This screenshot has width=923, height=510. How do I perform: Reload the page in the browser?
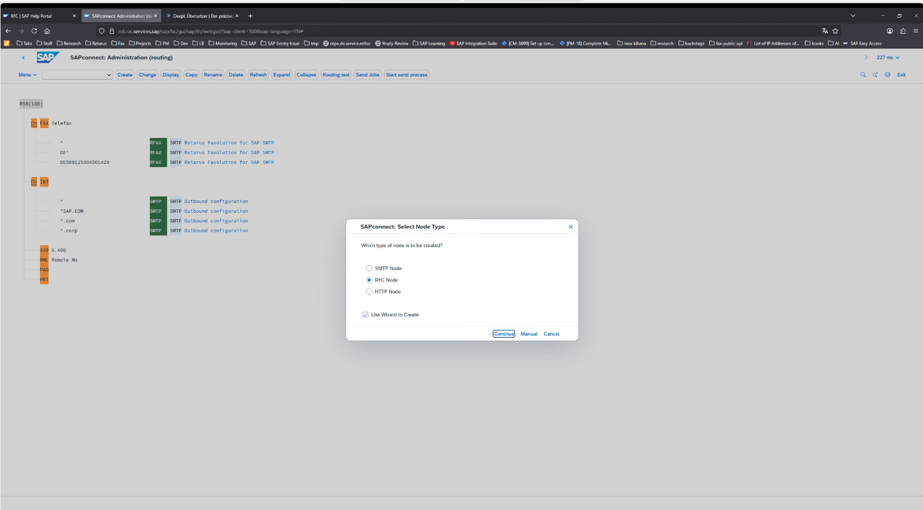pos(34,31)
